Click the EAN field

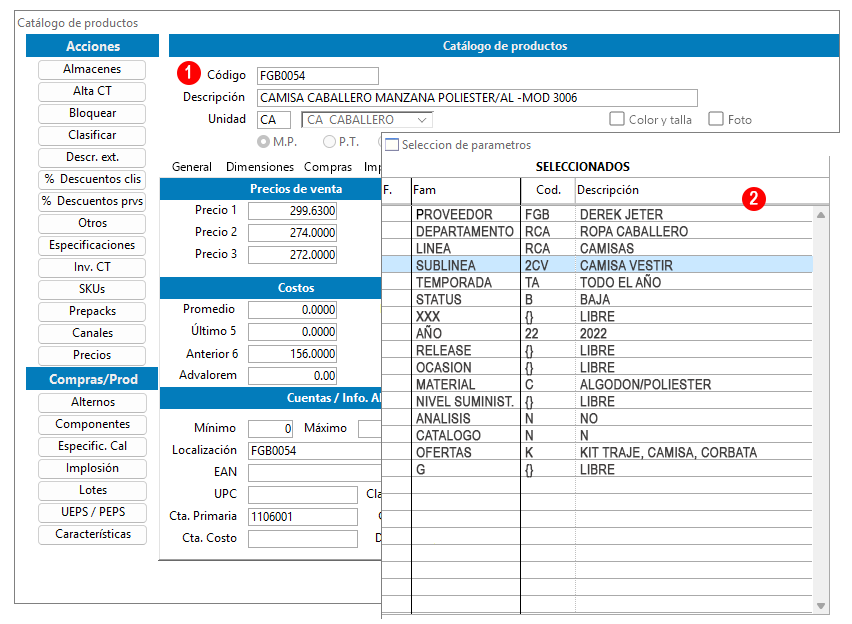coord(315,473)
